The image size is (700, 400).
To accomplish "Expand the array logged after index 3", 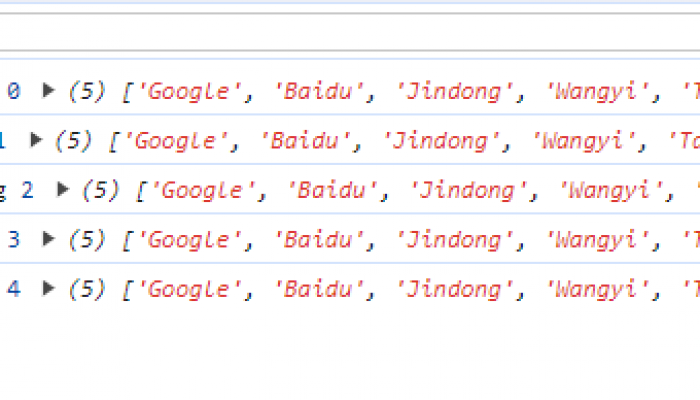I will pyautogui.click(x=48, y=239).
